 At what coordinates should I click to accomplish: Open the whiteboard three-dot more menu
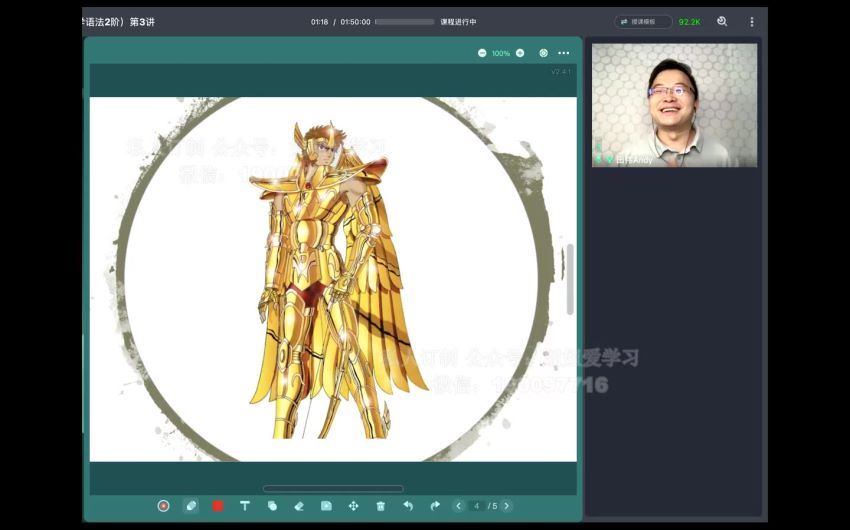pyautogui.click(x=564, y=53)
